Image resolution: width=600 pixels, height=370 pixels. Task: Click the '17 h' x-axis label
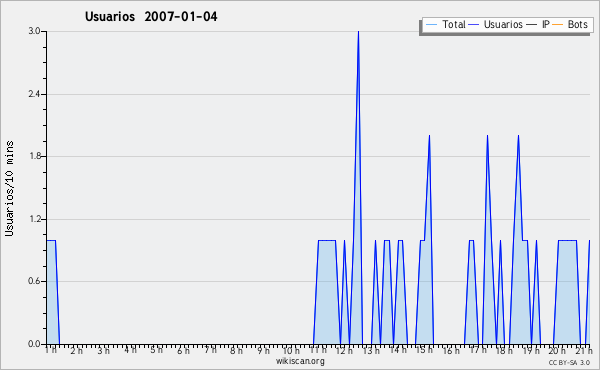click(478, 350)
